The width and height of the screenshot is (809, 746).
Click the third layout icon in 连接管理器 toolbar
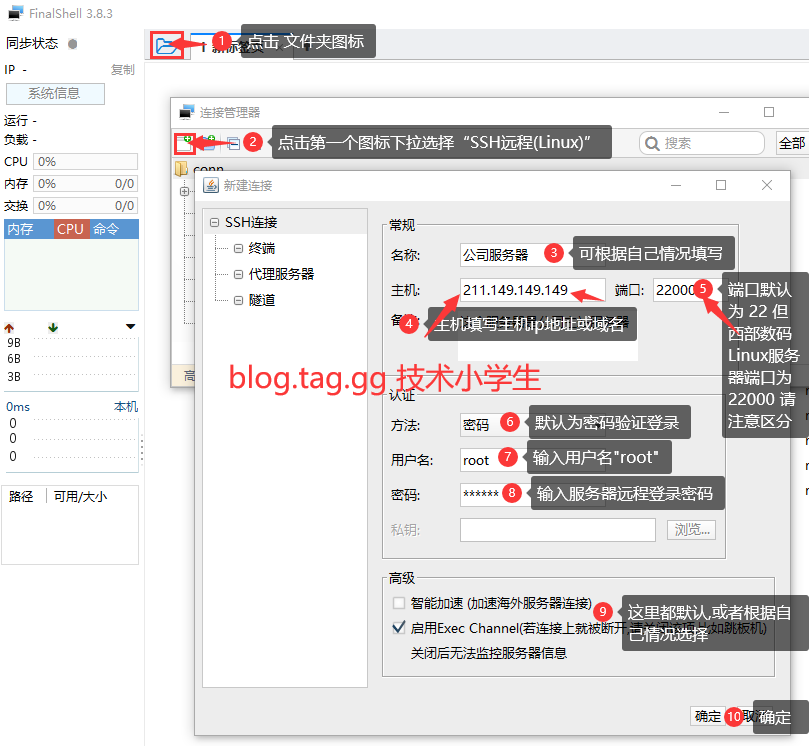click(x=233, y=141)
